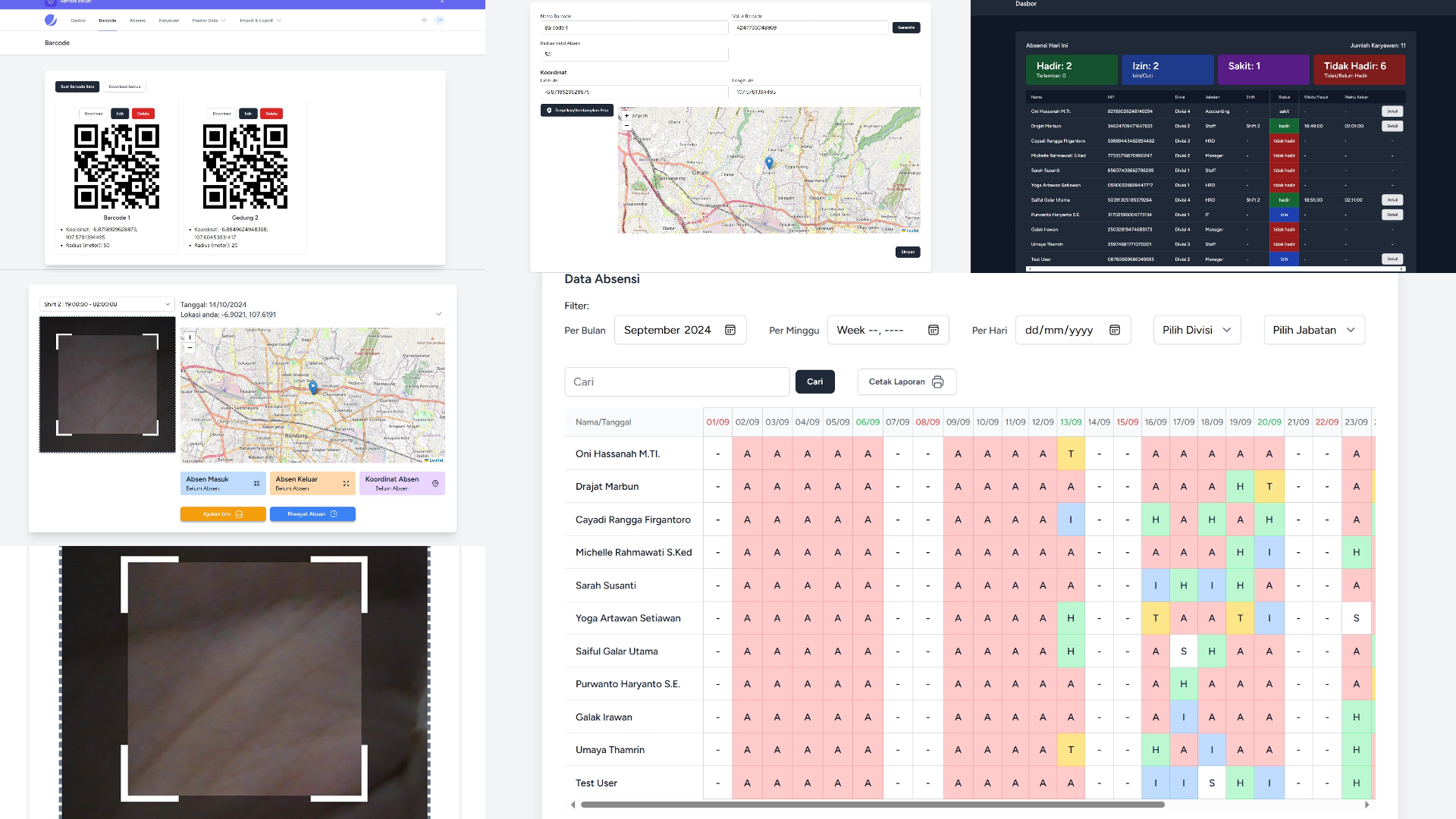The width and height of the screenshot is (1456, 819).
Task: Expand the Pilih Jabatan dropdown
Action: (x=1313, y=330)
